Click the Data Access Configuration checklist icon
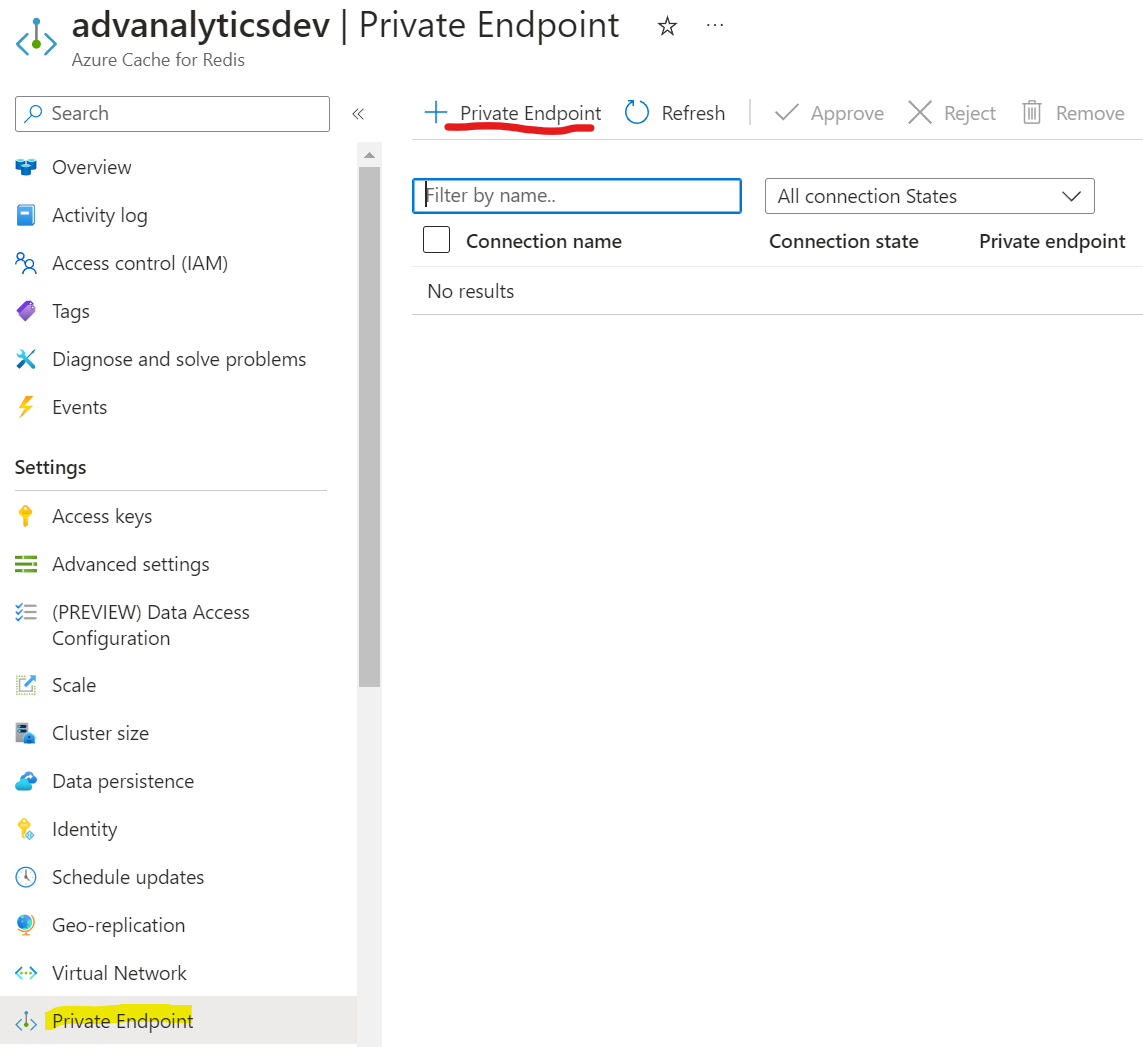Screen dimensions: 1143x1047 click(x=26, y=612)
